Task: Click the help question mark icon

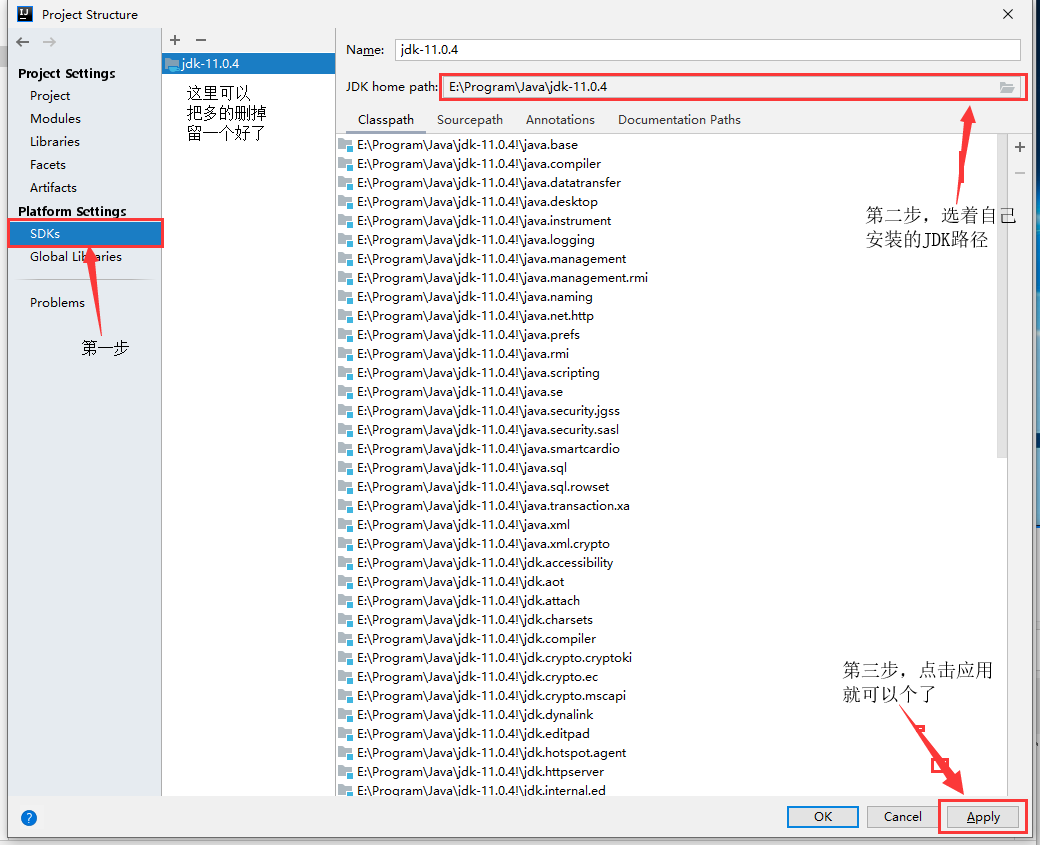Action: (28, 818)
